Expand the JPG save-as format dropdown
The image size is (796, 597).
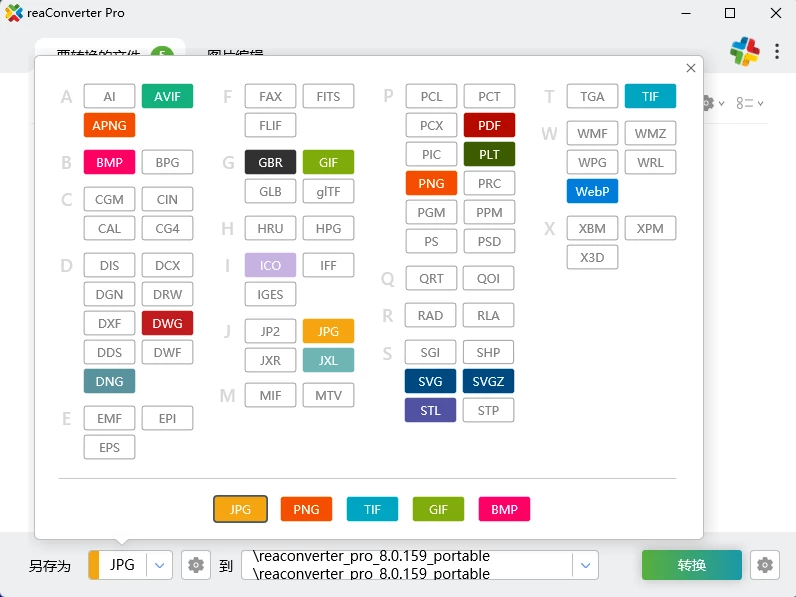(160, 565)
